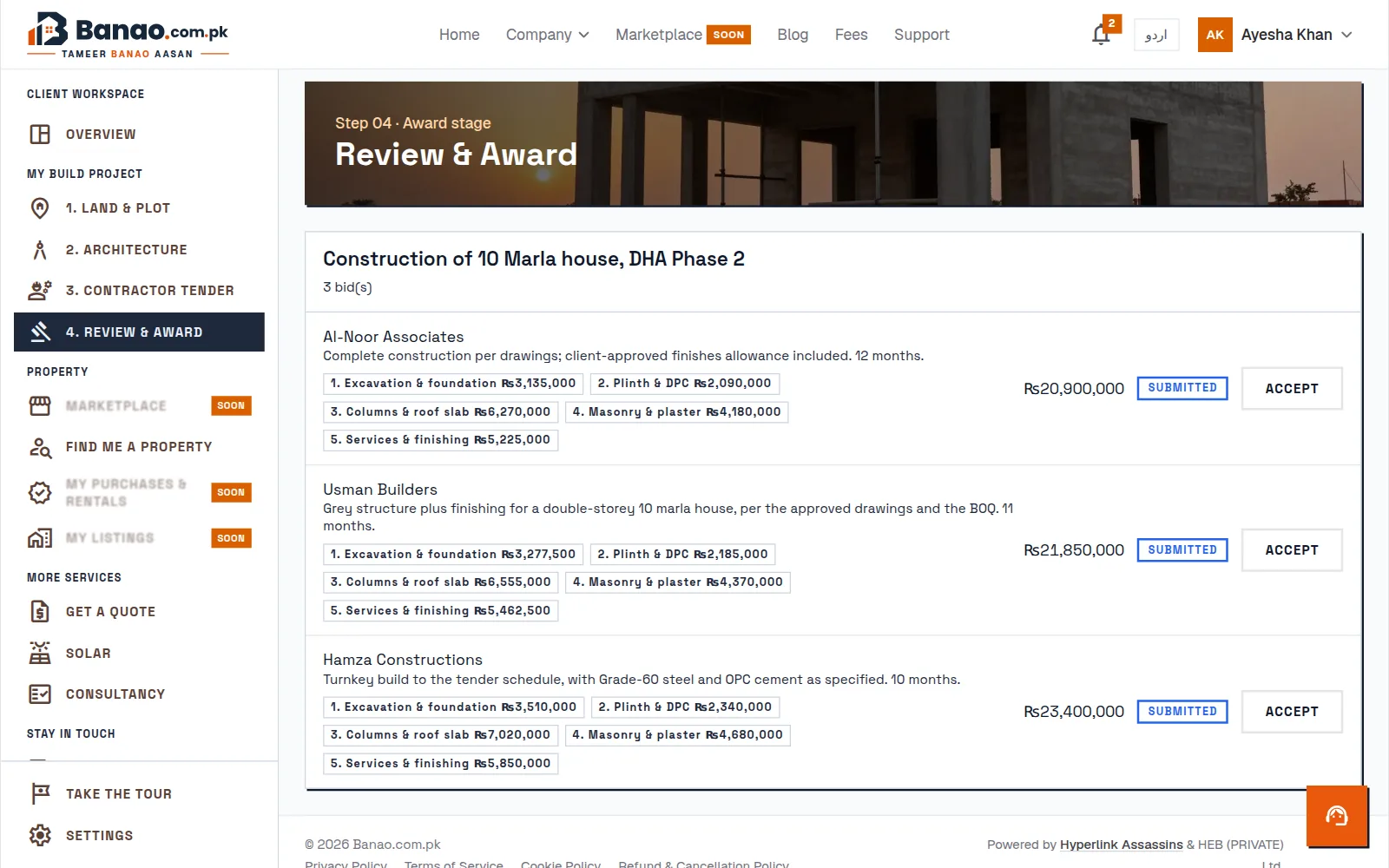Expand the Ayesha Khan account menu
The width and height of the screenshot is (1389, 868).
pos(1297,35)
